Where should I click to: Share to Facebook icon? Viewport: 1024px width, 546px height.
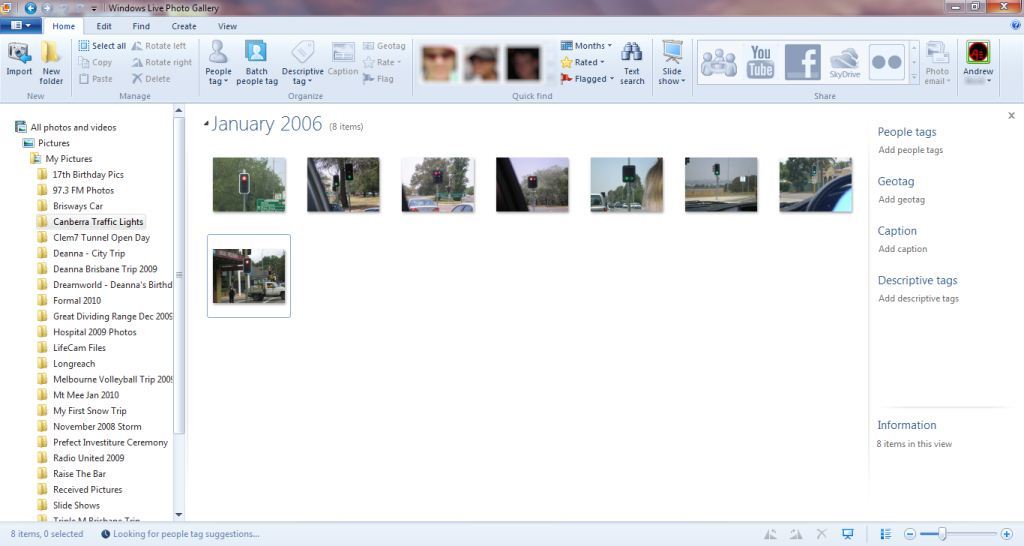click(x=802, y=63)
